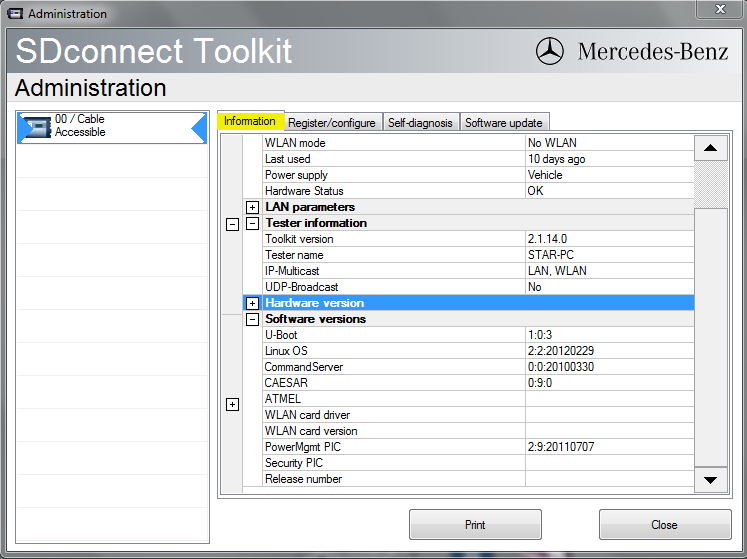Click the '1:0:3' U-Boot value

pyautogui.click(x=540, y=335)
